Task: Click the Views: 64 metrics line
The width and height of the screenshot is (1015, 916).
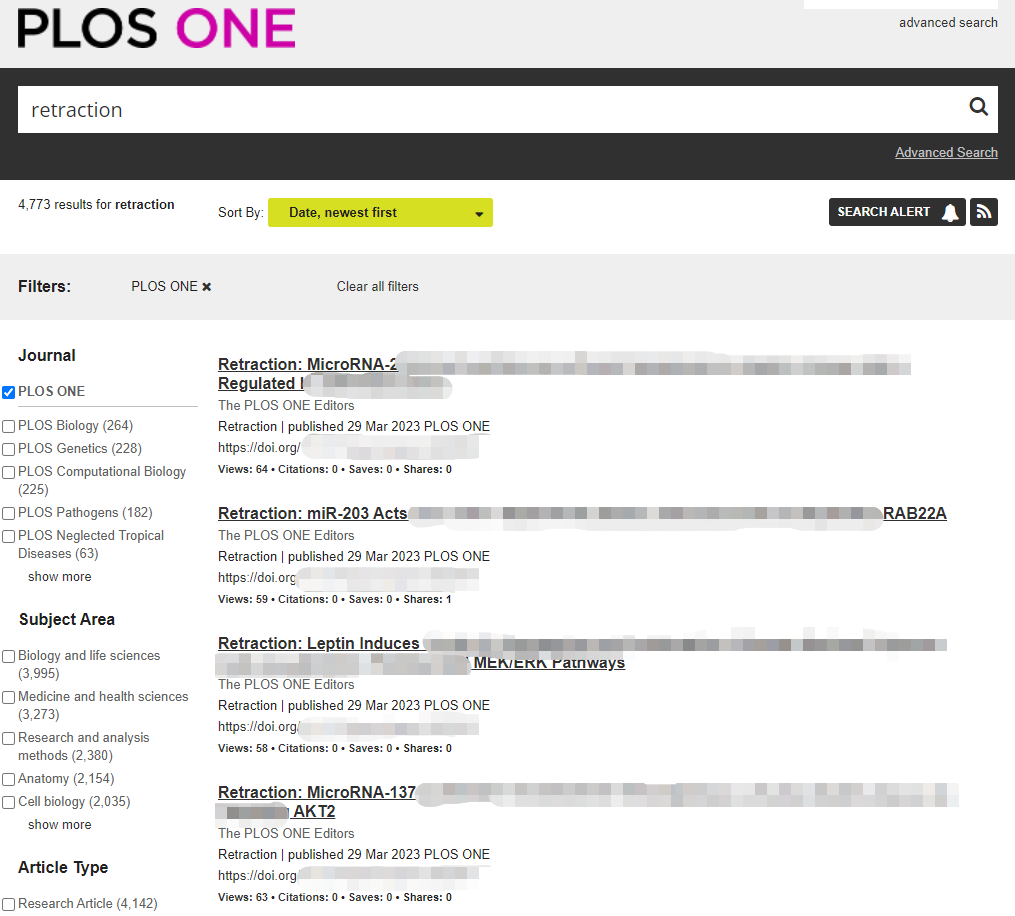Action: point(335,469)
